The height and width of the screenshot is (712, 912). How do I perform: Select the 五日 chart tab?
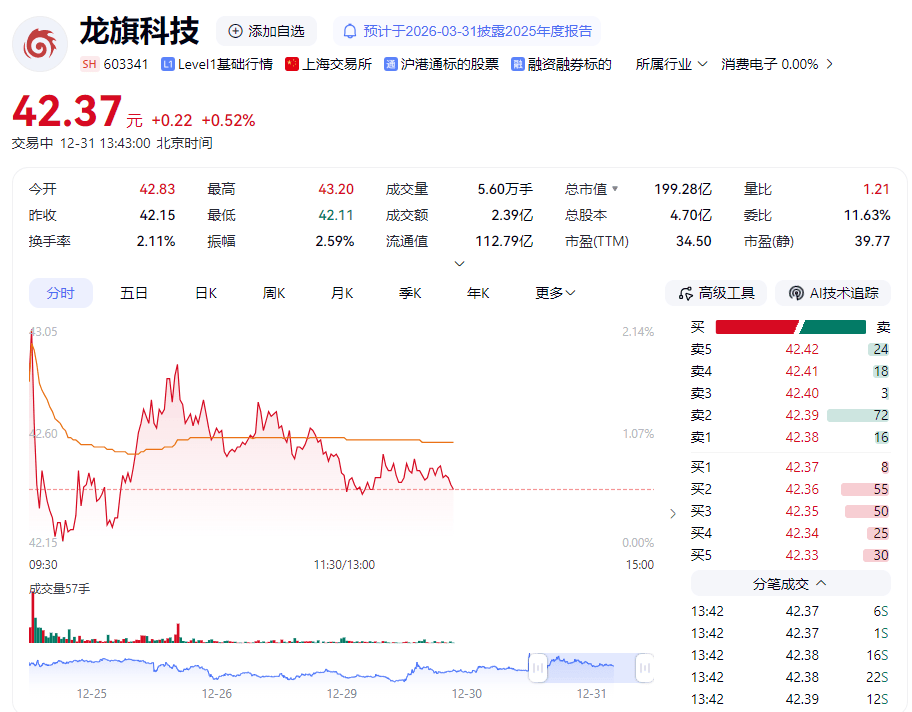(134, 293)
